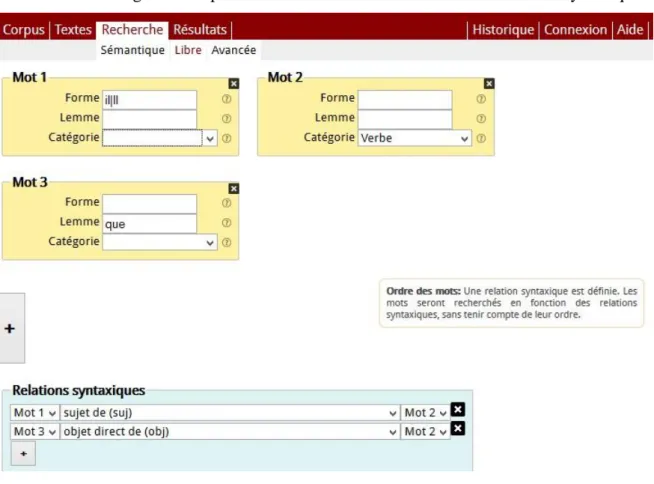Screen dimensions: 654x484
Task: Open help icon for Mot 2 Forme
Action: click(481, 99)
